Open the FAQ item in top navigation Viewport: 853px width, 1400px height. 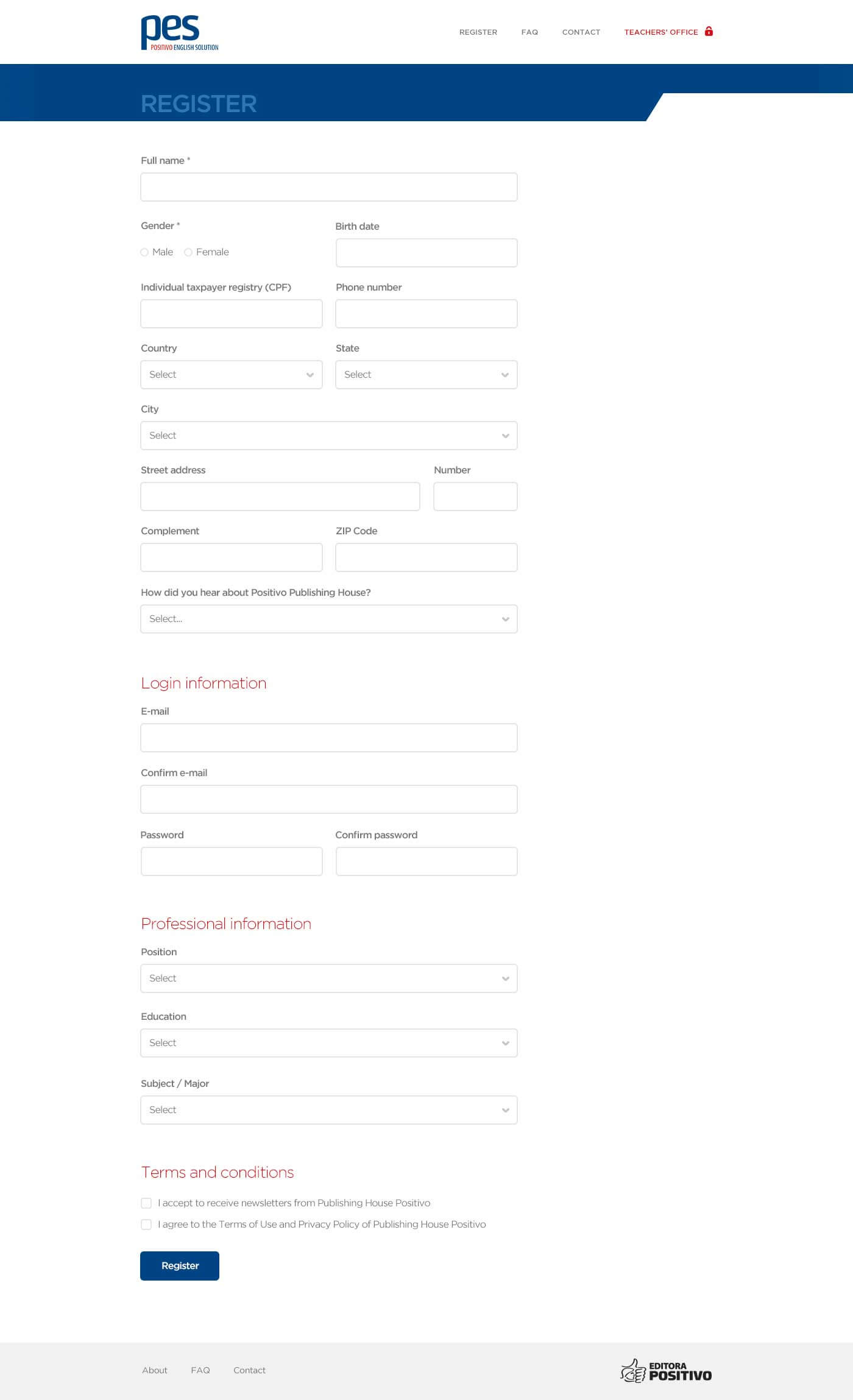pyautogui.click(x=529, y=32)
